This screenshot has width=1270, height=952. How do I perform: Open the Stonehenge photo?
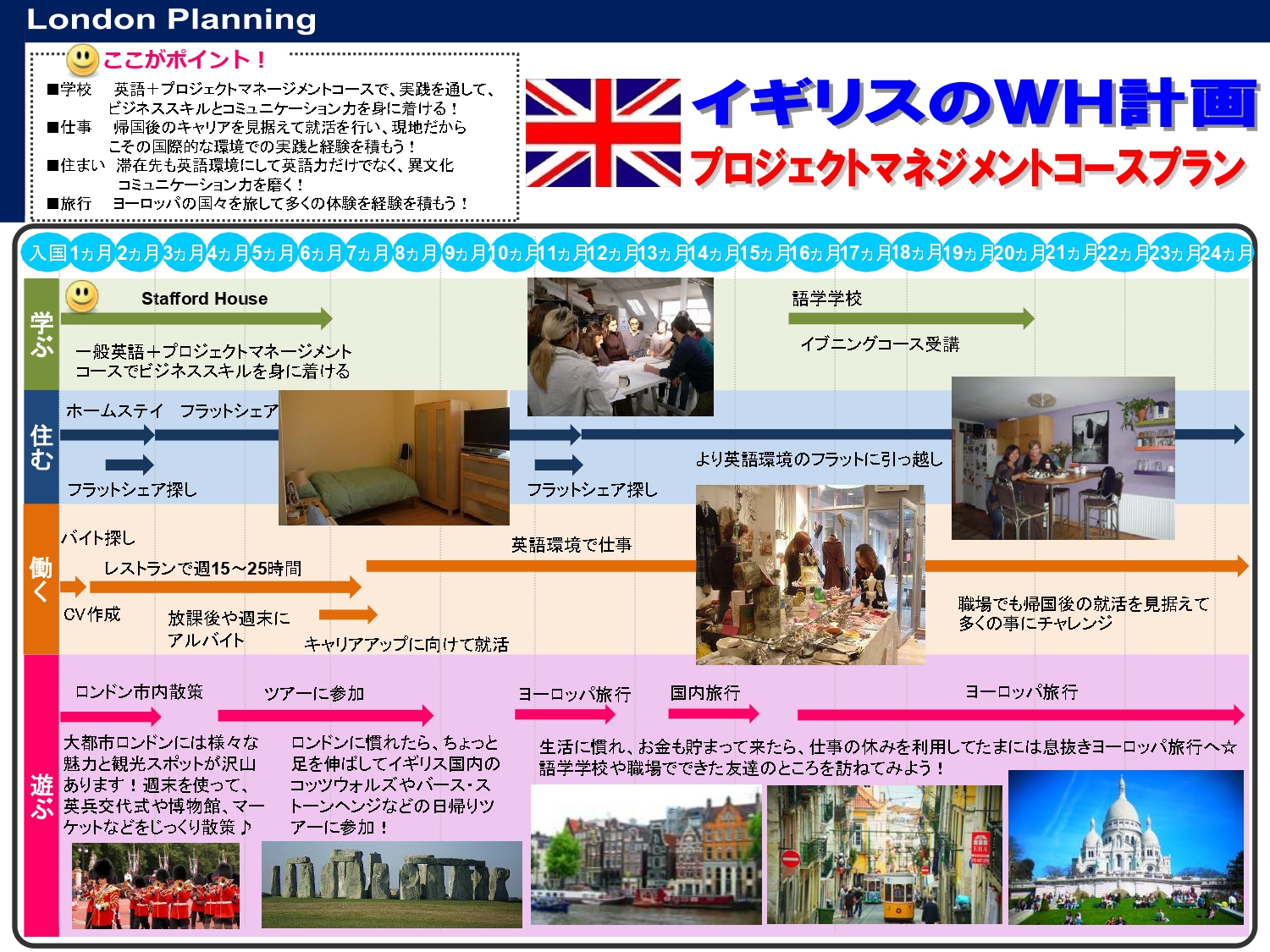click(x=392, y=884)
